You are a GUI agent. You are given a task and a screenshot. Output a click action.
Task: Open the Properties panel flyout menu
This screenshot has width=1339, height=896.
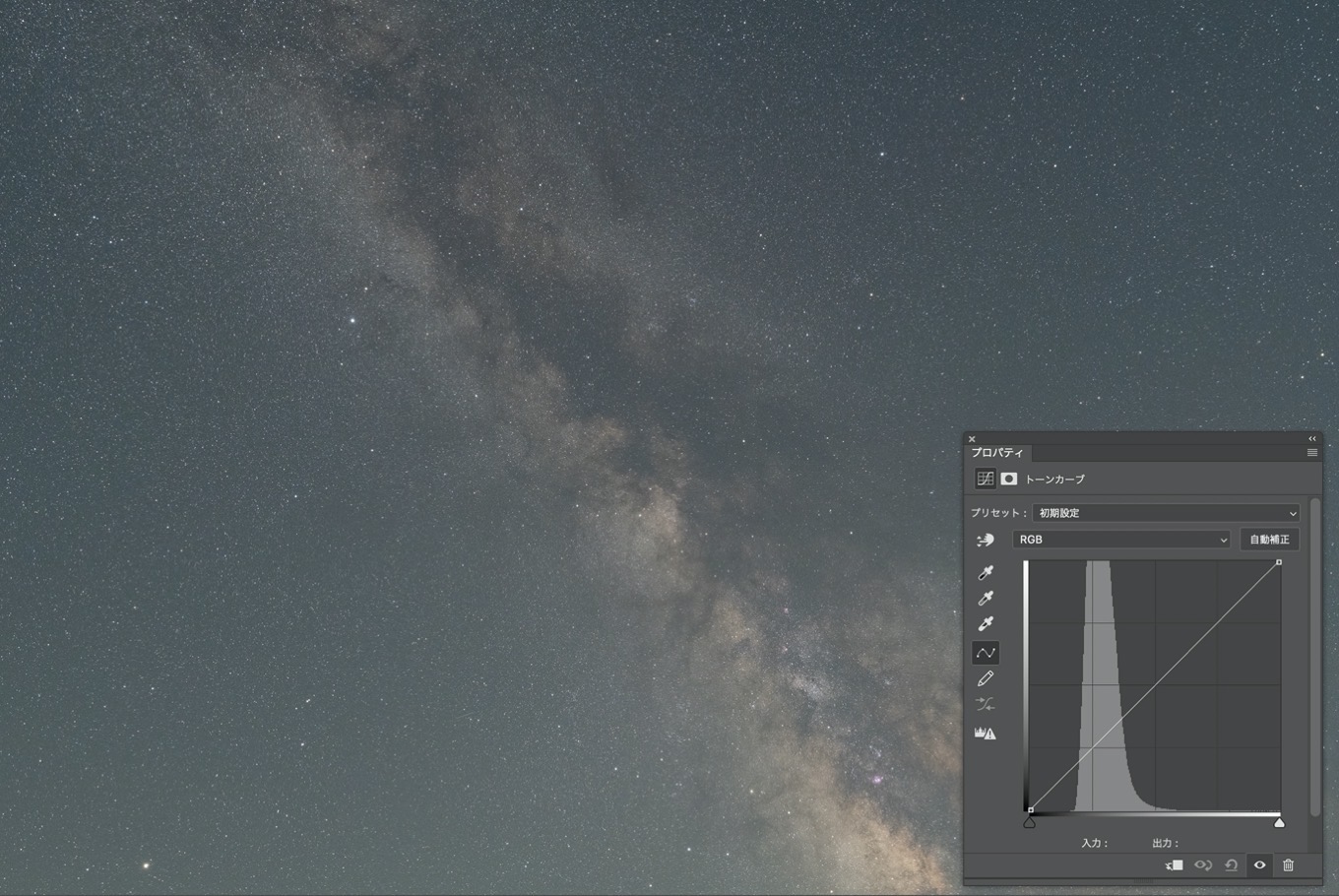1311,453
